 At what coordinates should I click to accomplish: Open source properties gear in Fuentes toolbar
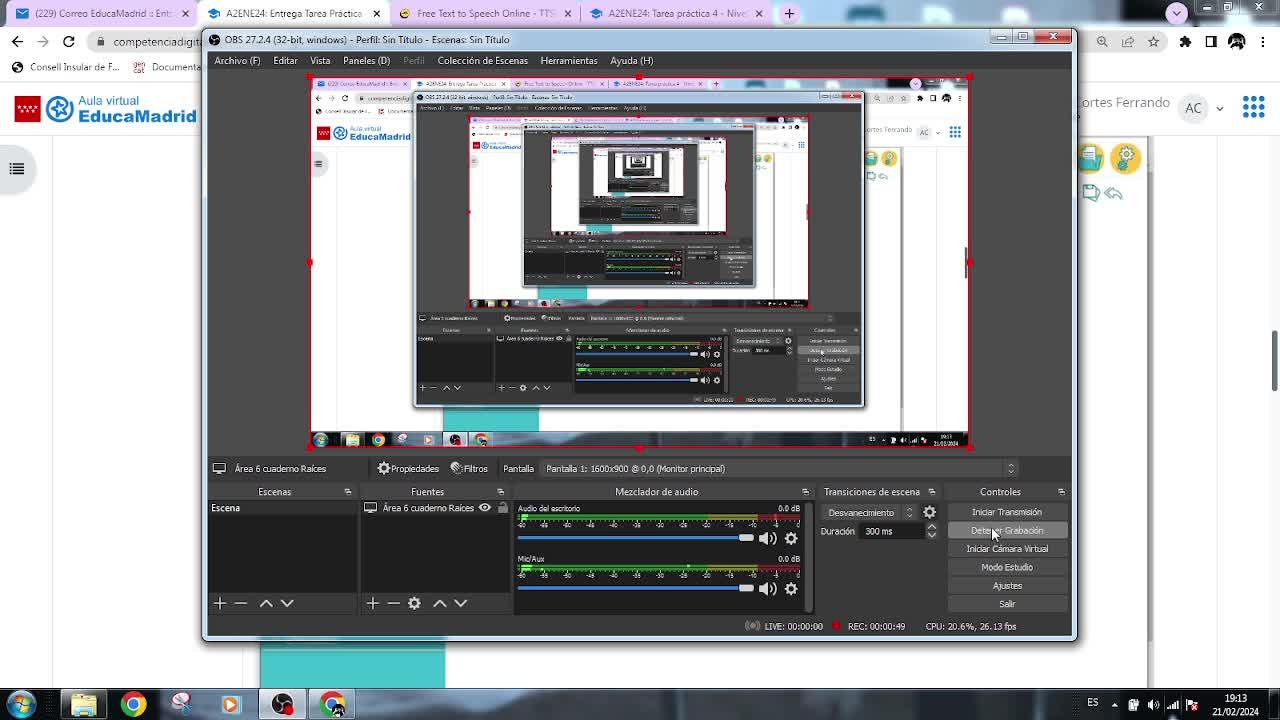[x=414, y=603]
